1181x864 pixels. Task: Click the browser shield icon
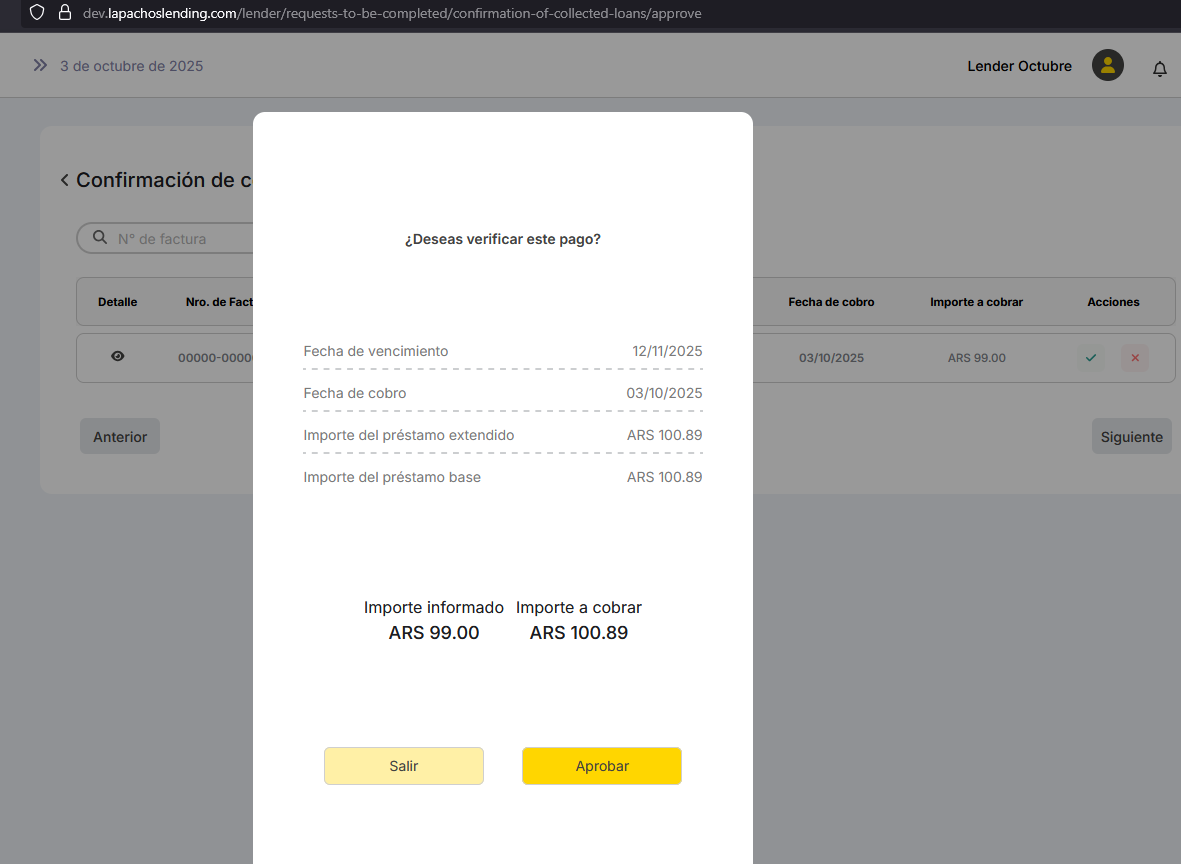37,13
